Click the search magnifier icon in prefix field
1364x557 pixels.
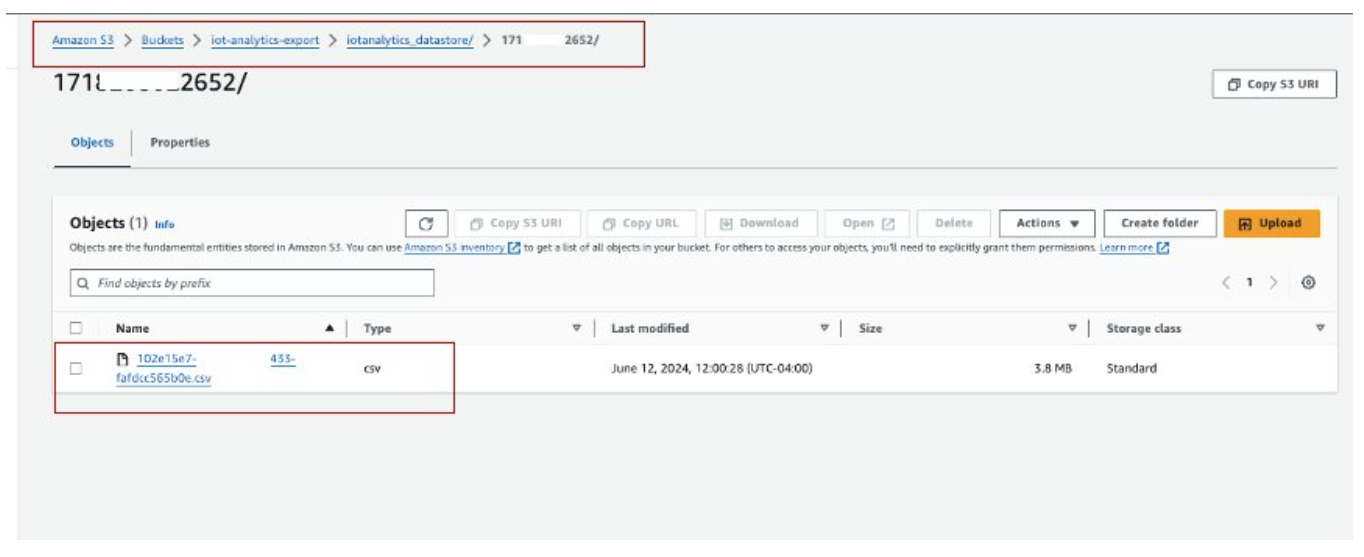[84, 283]
